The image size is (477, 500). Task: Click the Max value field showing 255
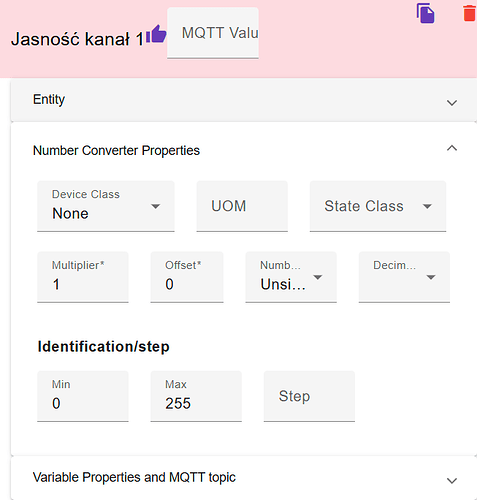point(196,396)
